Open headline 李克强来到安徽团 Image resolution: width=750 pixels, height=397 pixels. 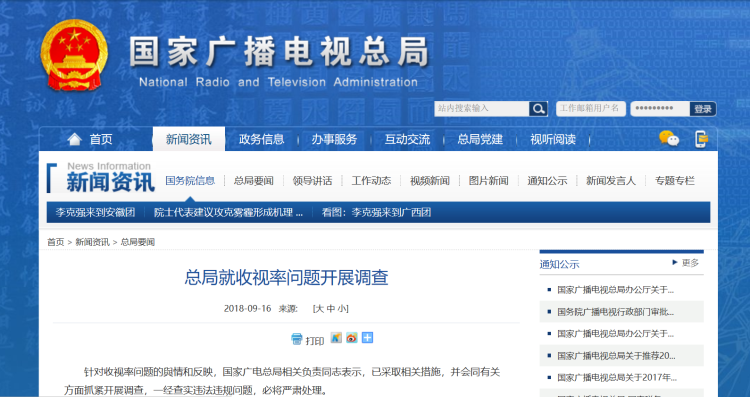tap(95, 212)
